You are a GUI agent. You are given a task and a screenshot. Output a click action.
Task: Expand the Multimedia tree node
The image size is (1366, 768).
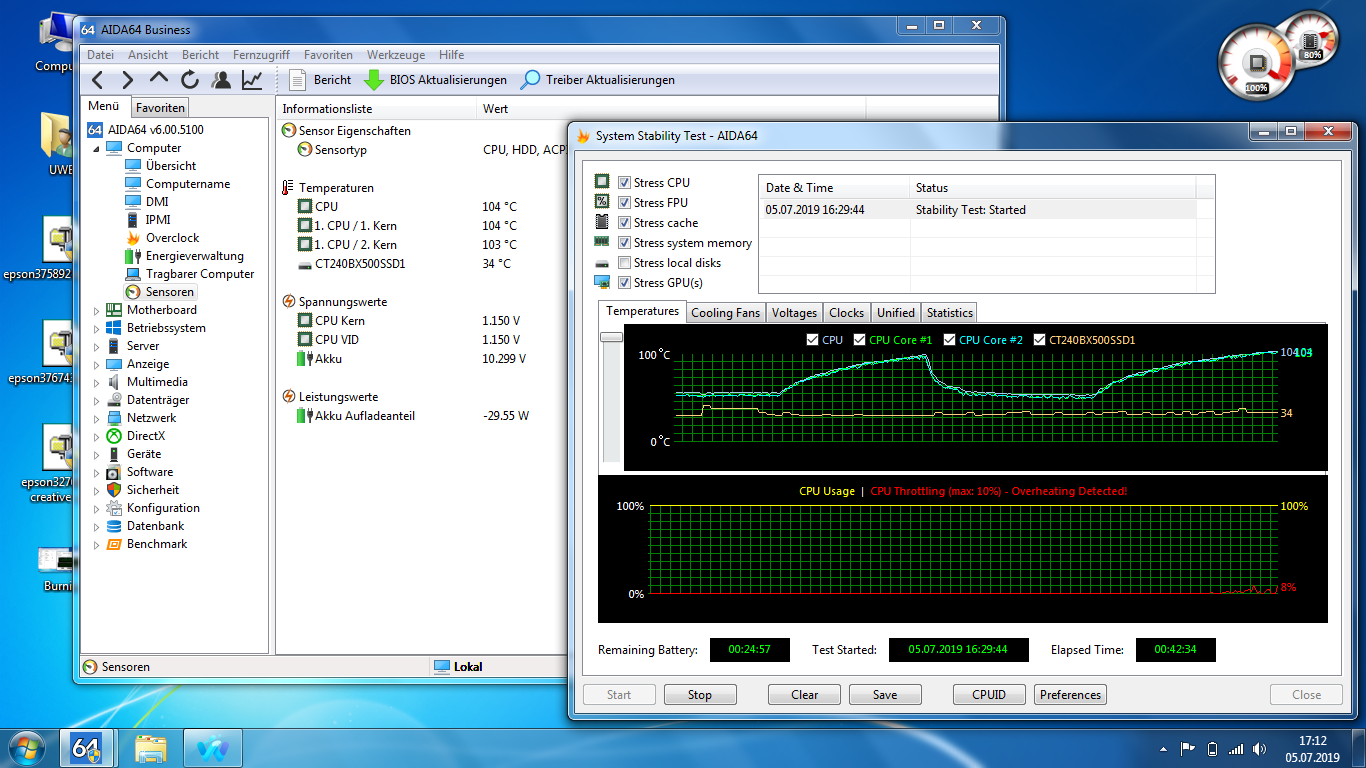[x=97, y=382]
